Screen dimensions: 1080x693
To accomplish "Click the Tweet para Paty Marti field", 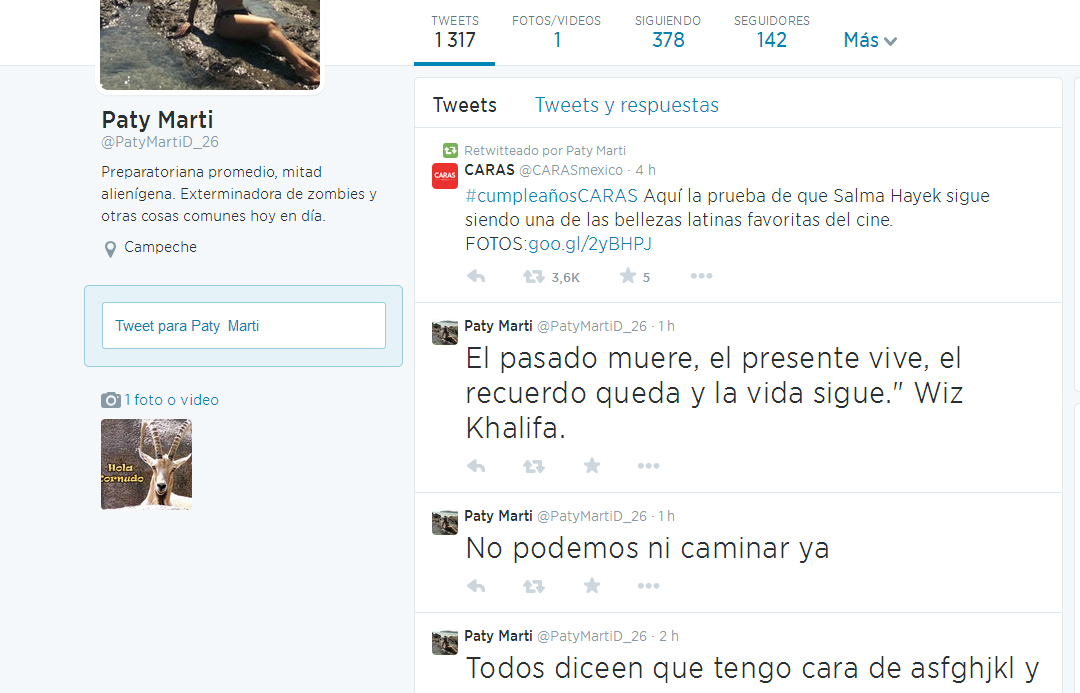I will tap(244, 326).
